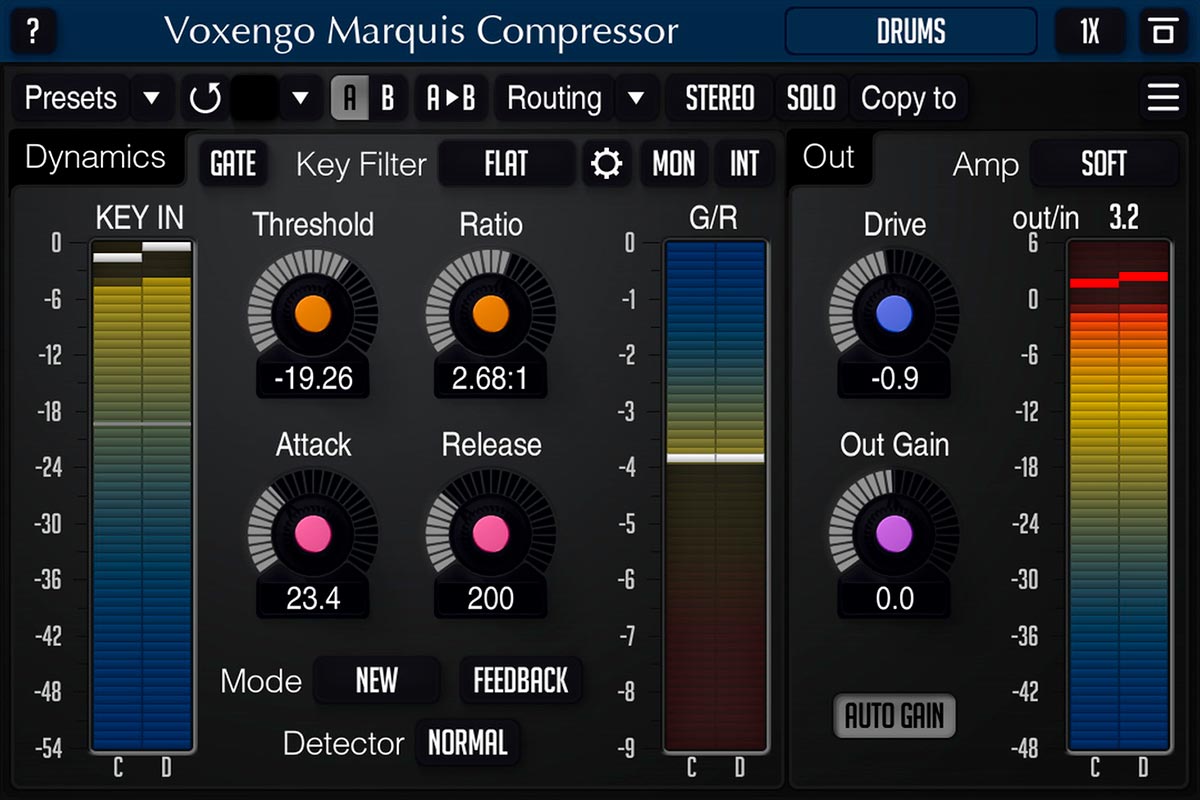Open the NORMAL detector selector

(x=467, y=743)
